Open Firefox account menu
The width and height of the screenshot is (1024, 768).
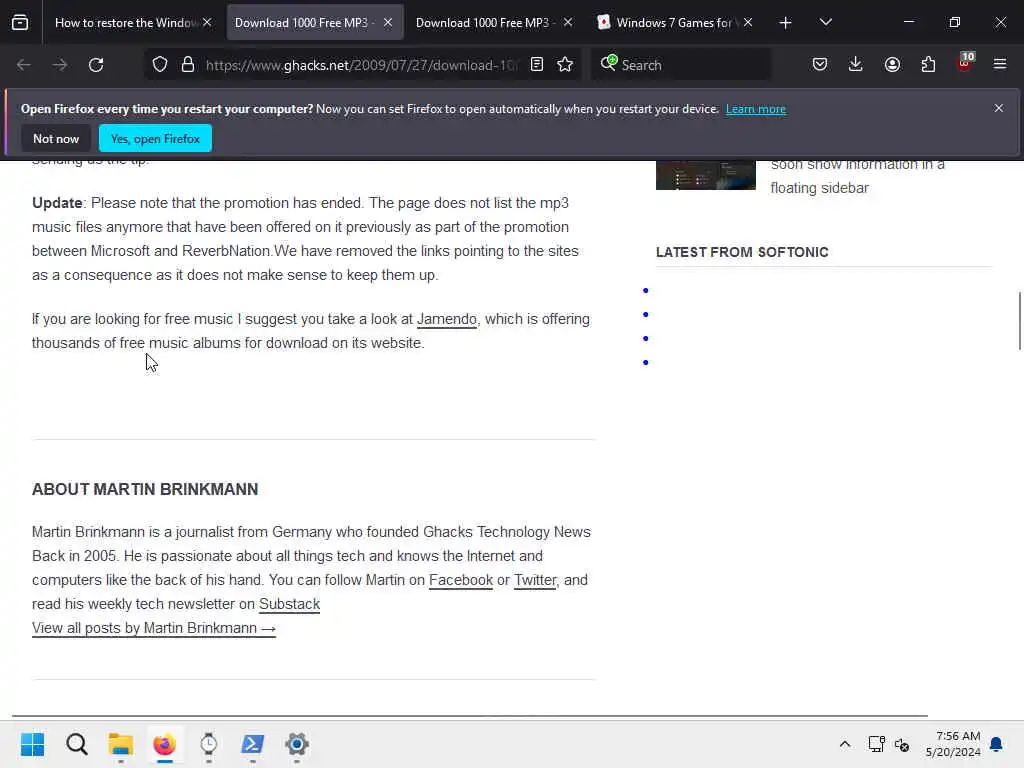(x=892, y=65)
